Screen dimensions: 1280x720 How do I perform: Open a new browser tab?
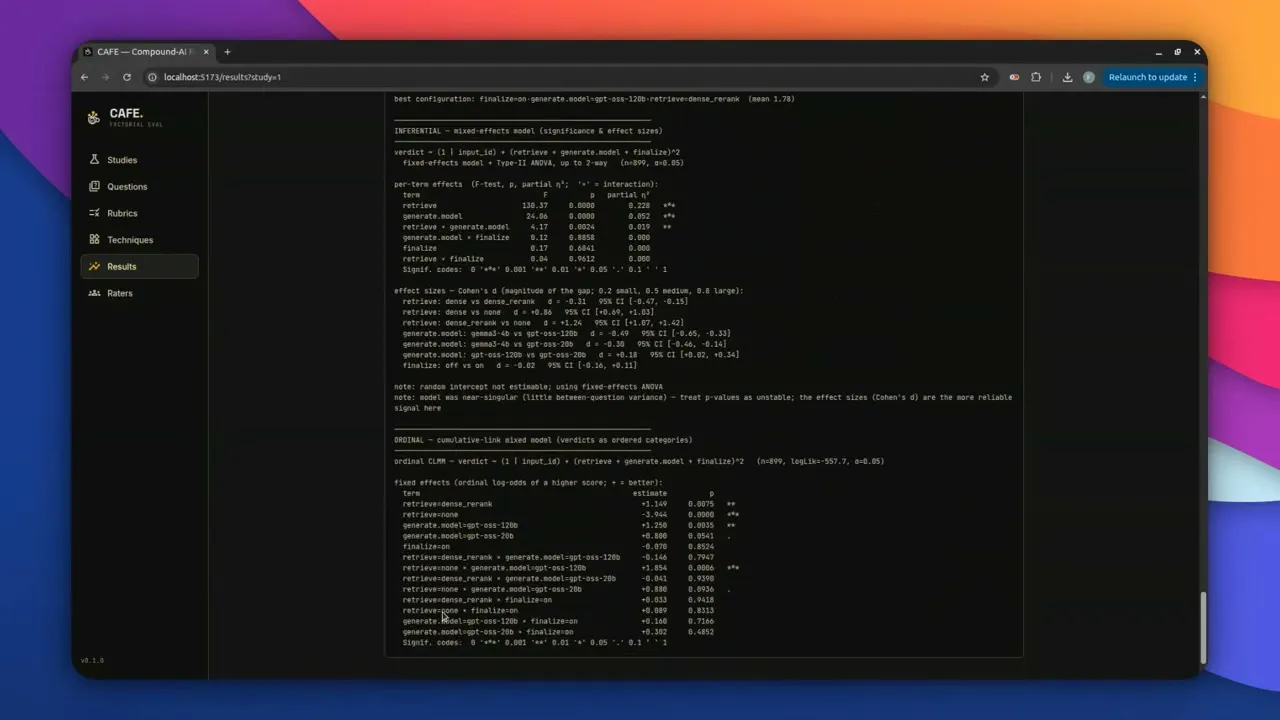point(227,52)
